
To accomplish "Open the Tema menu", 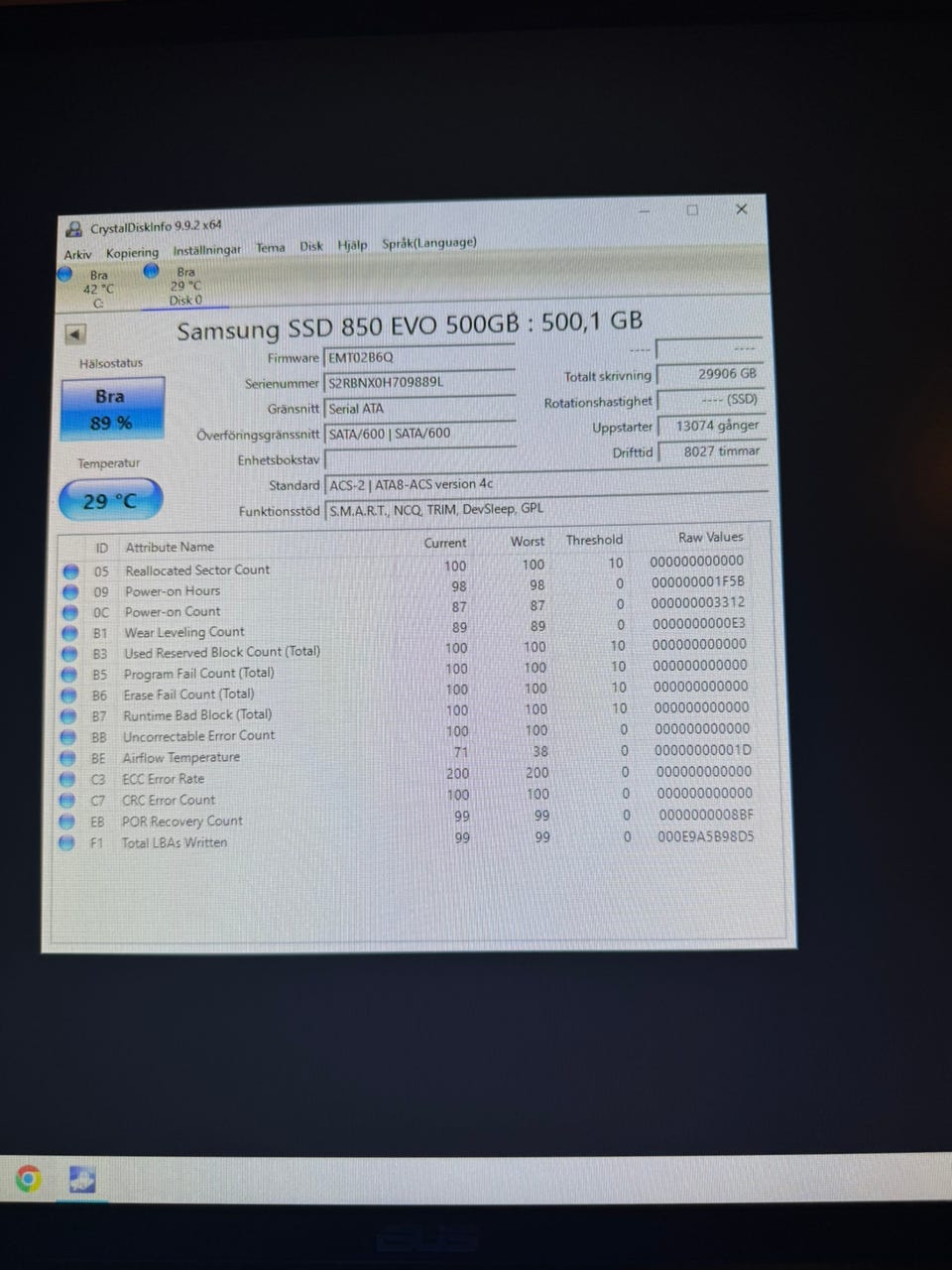I will coord(270,248).
